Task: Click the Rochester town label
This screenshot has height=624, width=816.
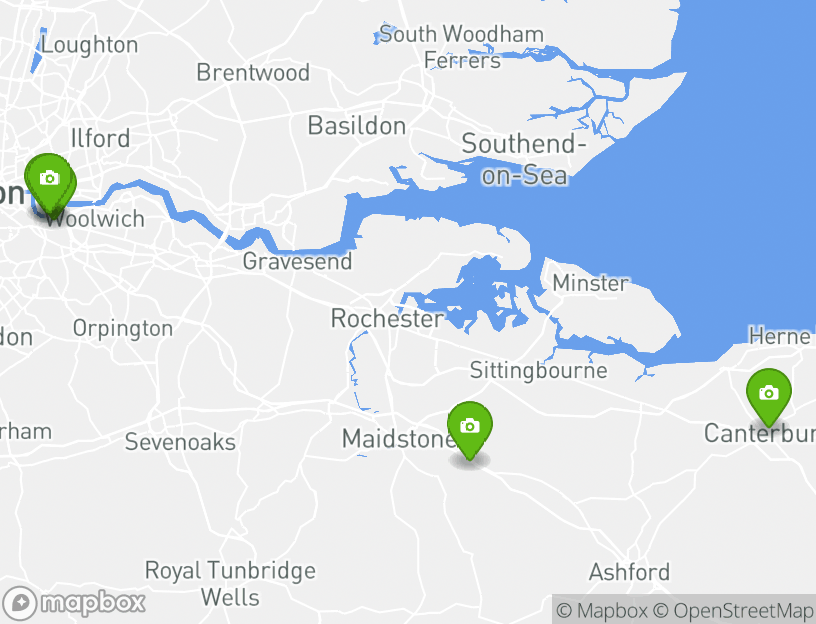Action: click(x=388, y=319)
